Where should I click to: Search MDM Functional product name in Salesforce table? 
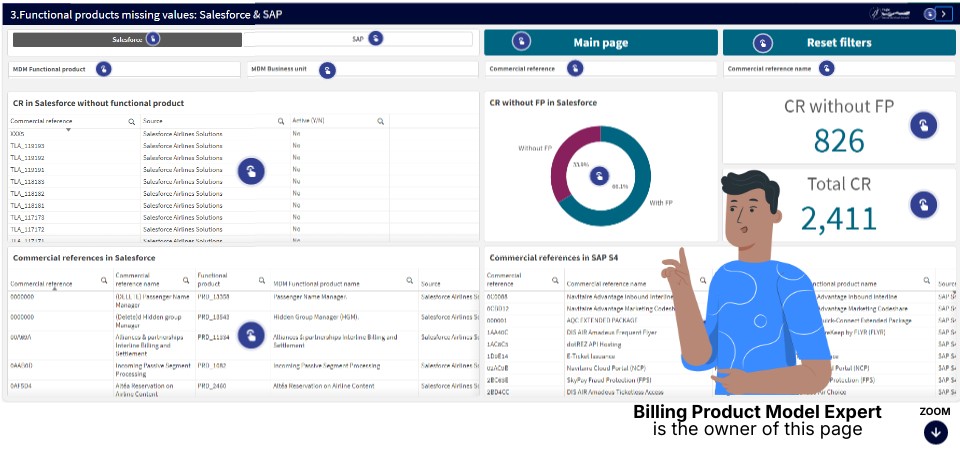410,280
